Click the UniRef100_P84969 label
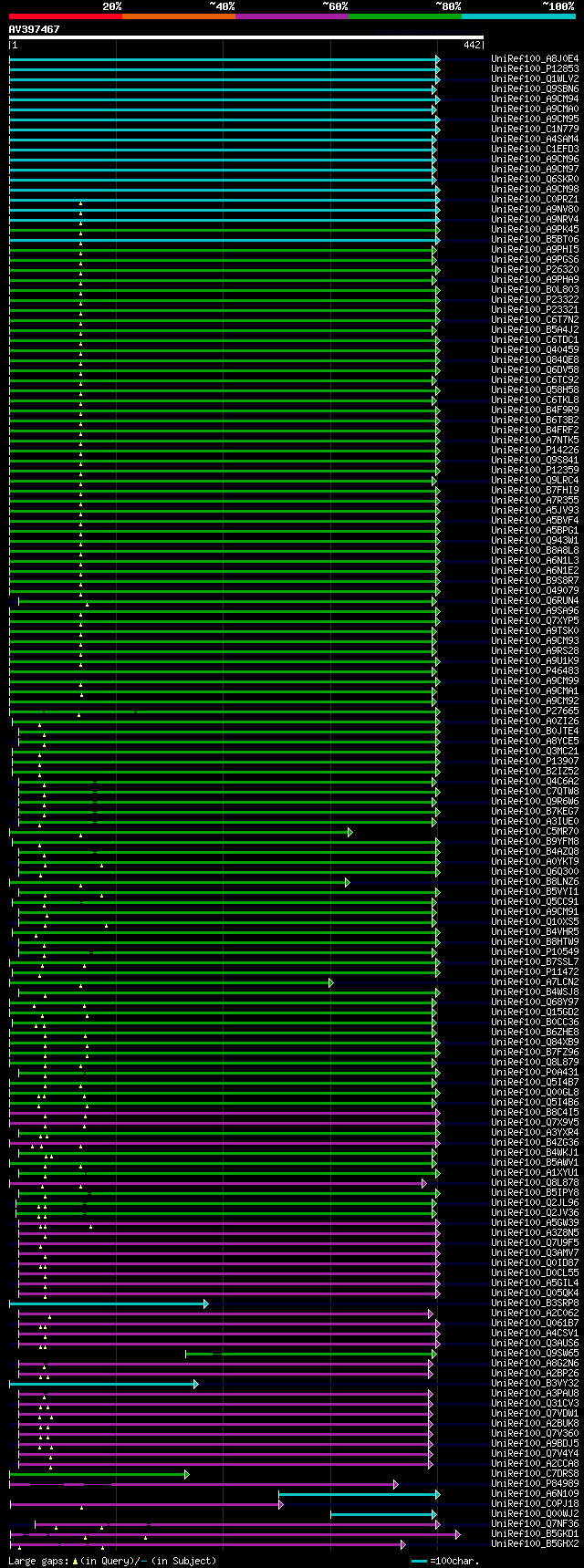 tap(535, 1484)
